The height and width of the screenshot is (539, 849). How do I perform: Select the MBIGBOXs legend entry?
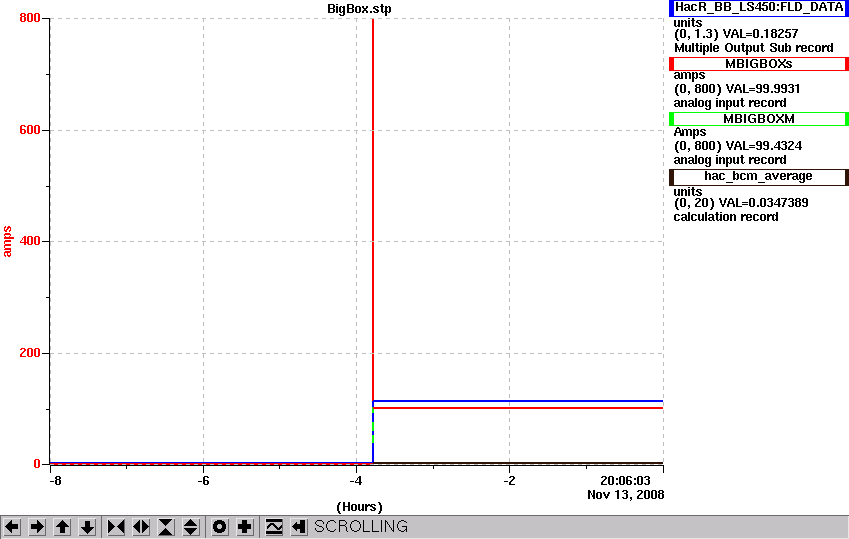(x=759, y=64)
